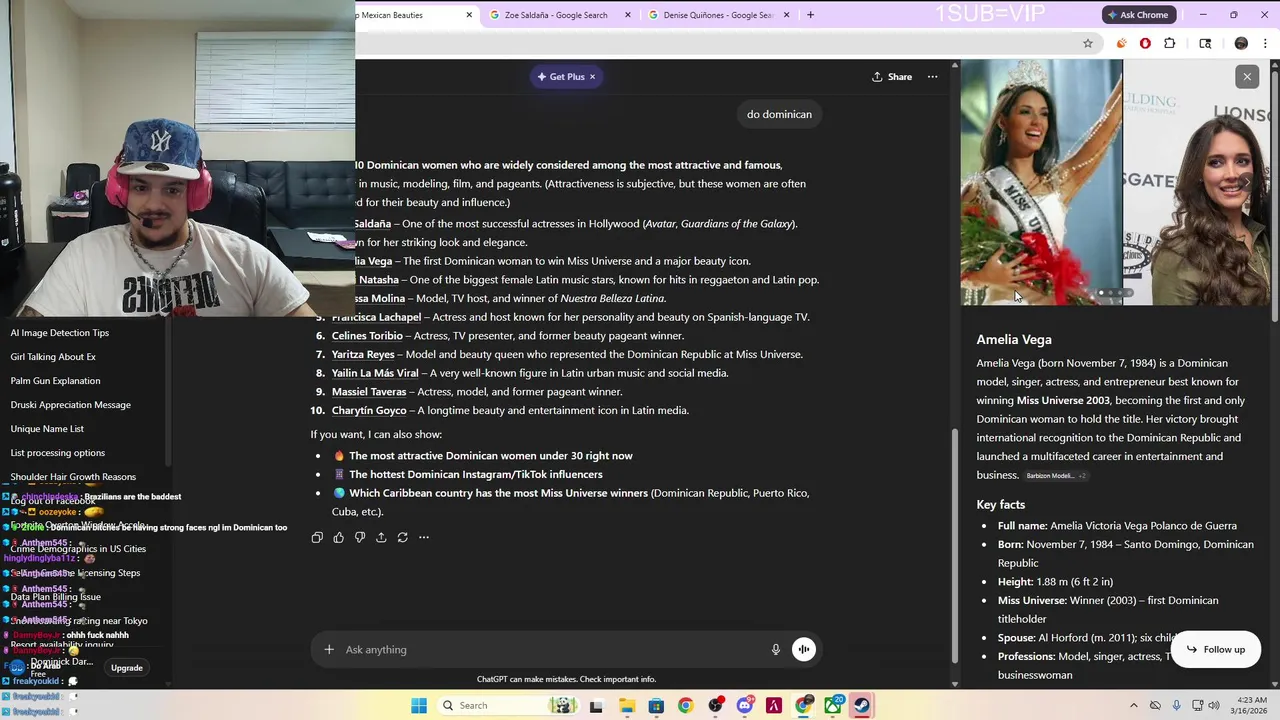
Task: Open the Windows Start menu
Action: tap(419, 706)
